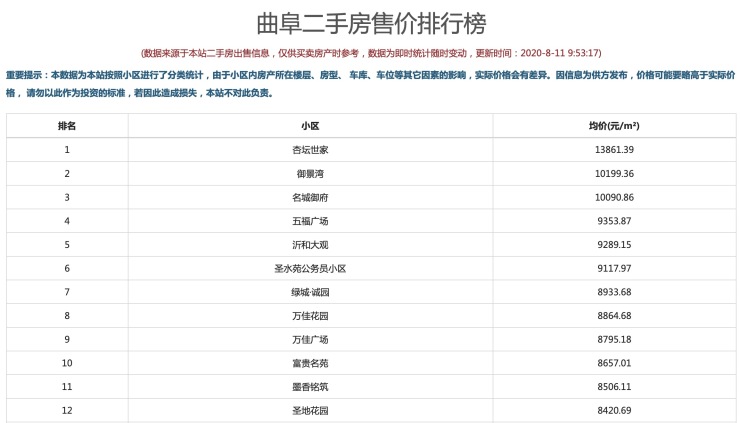Image resolution: width=740 pixels, height=423 pixels.
Task: Click rank number 5 in 沂和大观 row
Action: point(67,245)
